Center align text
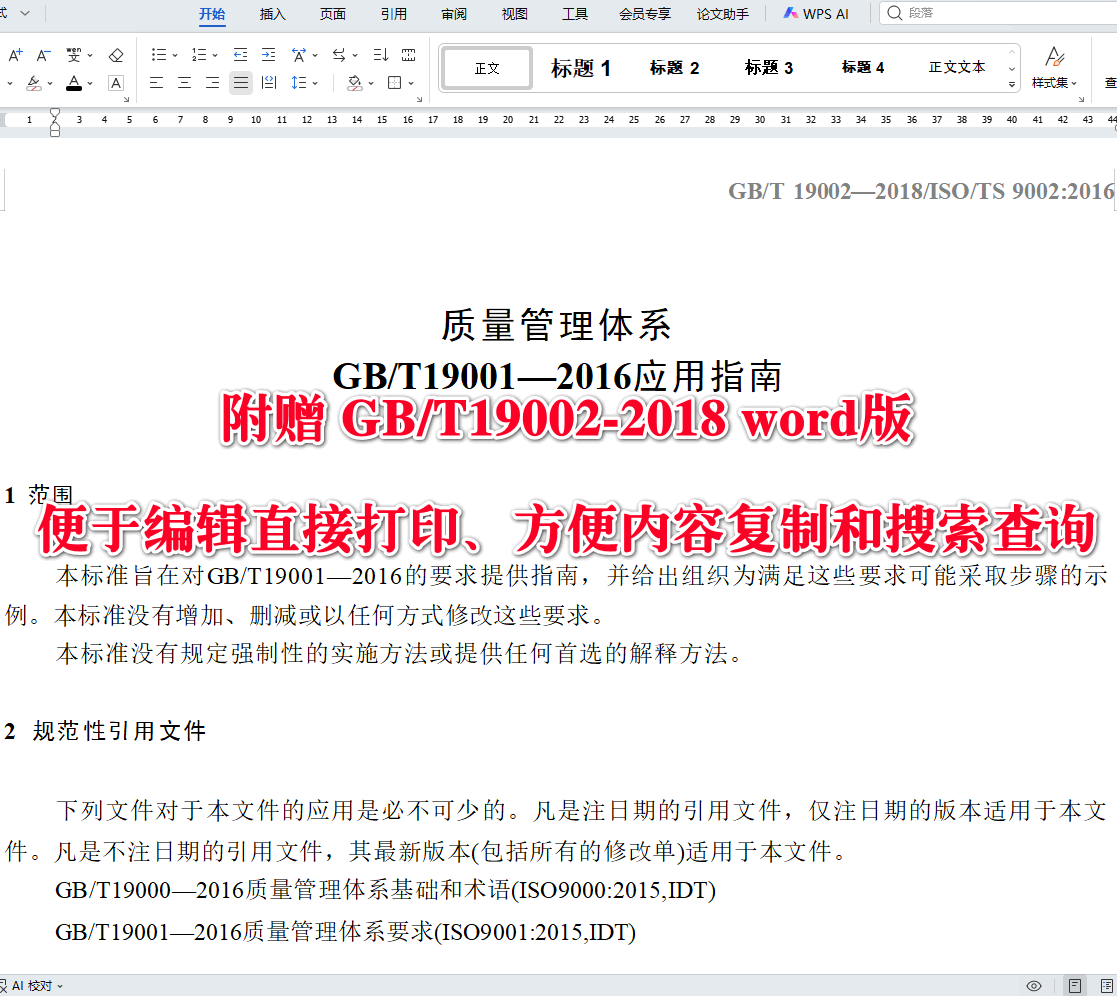The height and width of the screenshot is (996, 1117). tap(185, 83)
